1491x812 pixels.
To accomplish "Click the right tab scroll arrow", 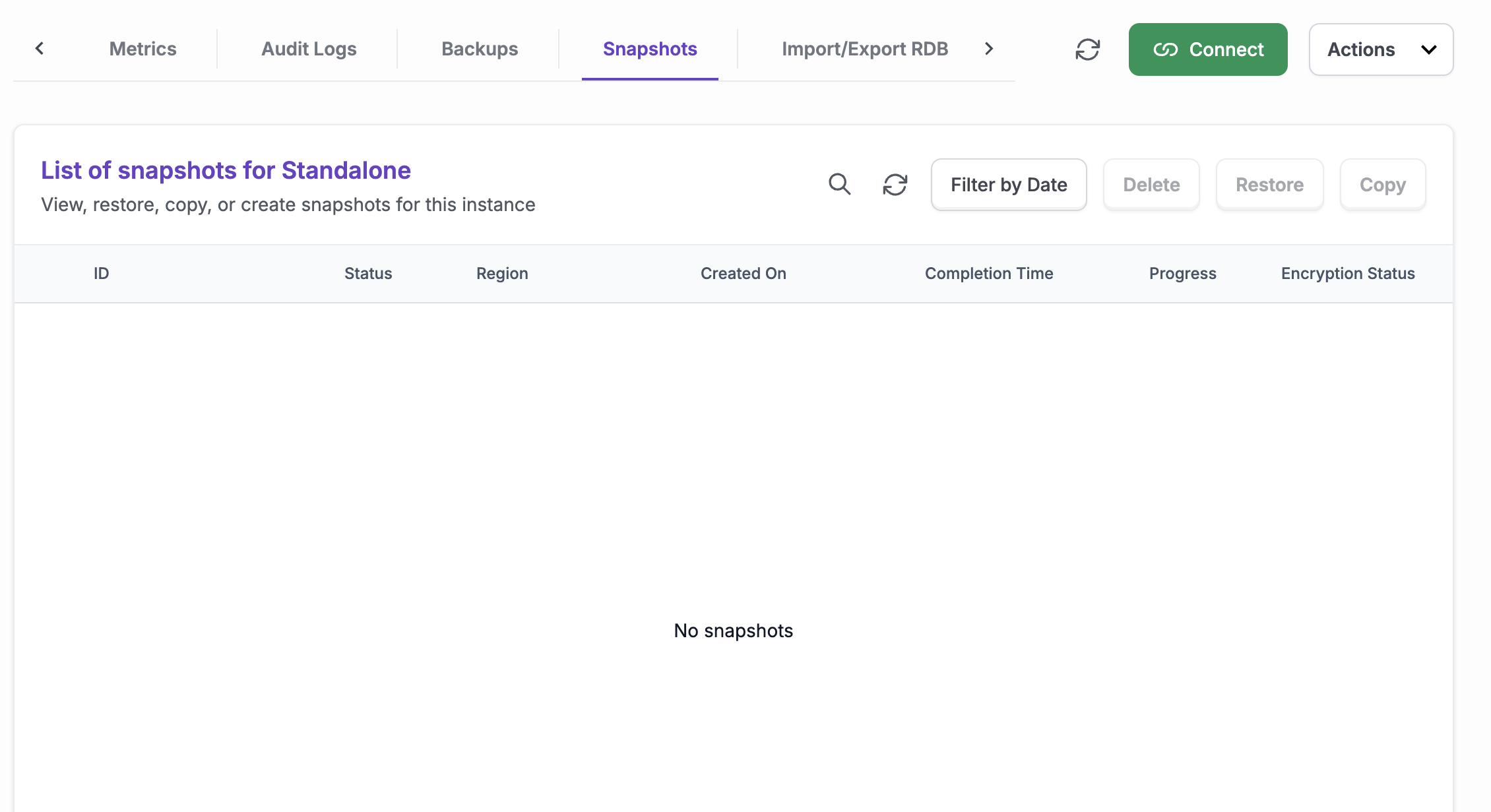I will (x=988, y=49).
